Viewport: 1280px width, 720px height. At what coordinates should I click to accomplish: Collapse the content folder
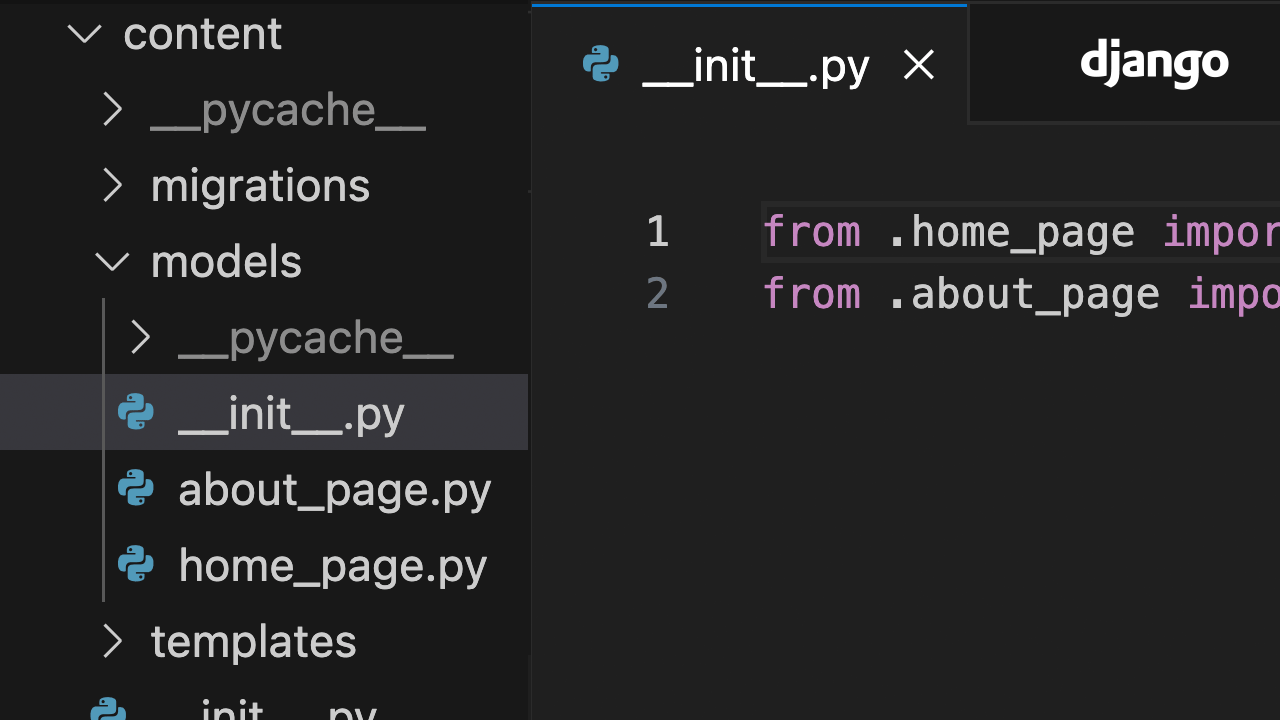pos(85,33)
